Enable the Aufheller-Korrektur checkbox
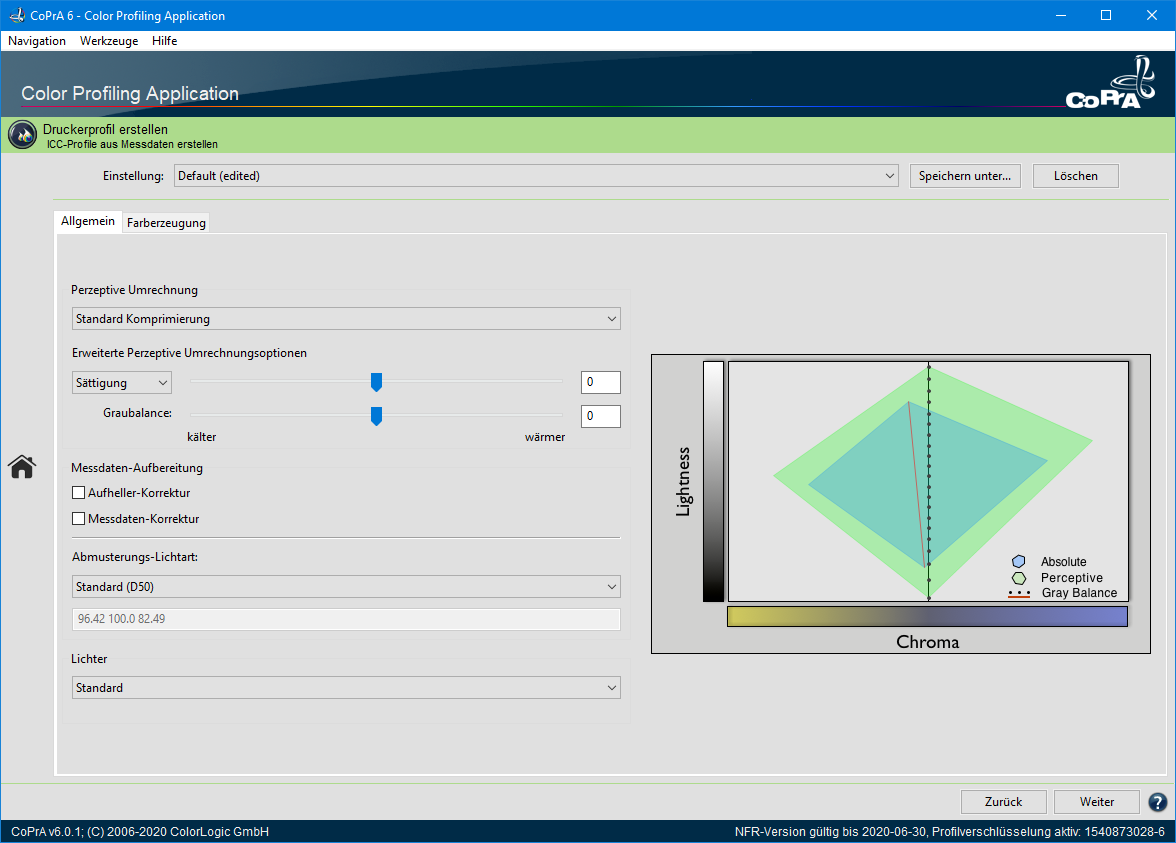This screenshot has height=843, width=1176. tap(79, 493)
